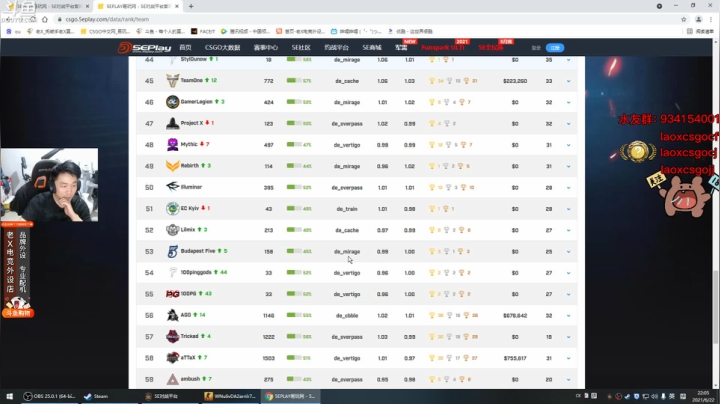Open the Budapest Five team name link
Image resolution: width=720 pixels, height=404 pixels.
pos(197,251)
